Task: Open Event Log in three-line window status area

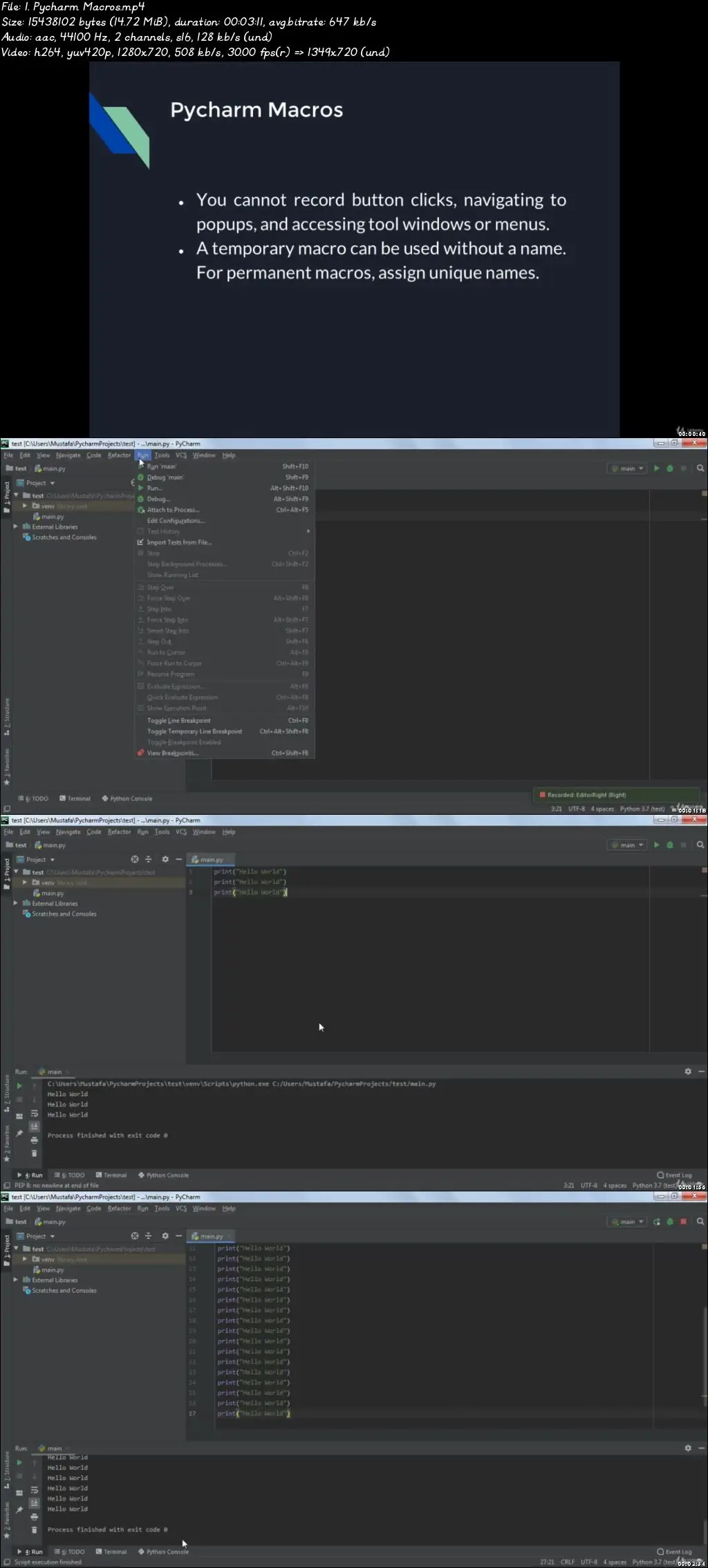Action: tap(674, 1175)
